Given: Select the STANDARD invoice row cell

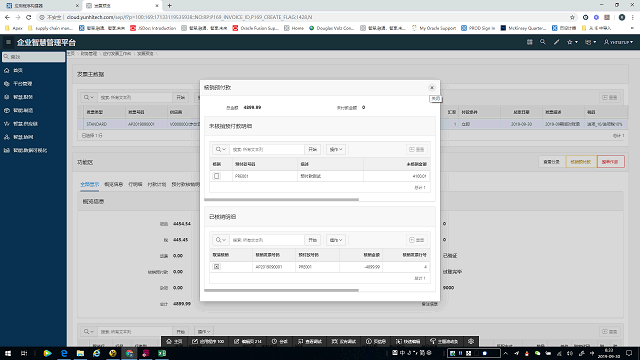Looking at the screenshot, I should click(x=104, y=124).
